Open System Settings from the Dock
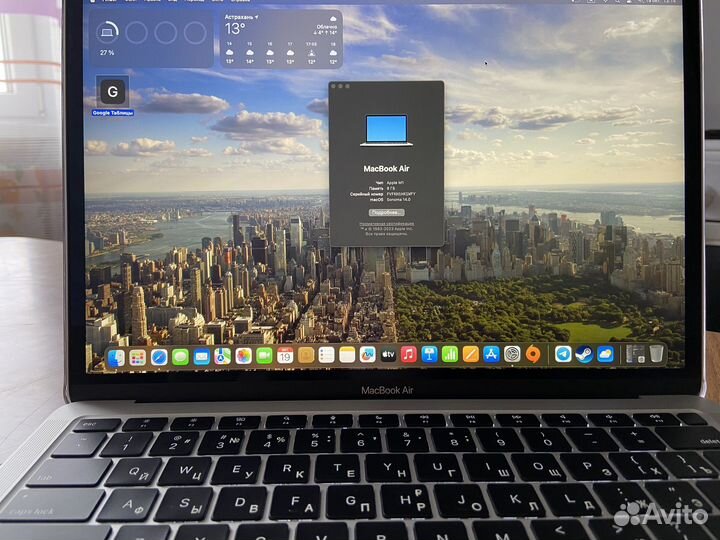The image size is (720, 540). [x=512, y=354]
